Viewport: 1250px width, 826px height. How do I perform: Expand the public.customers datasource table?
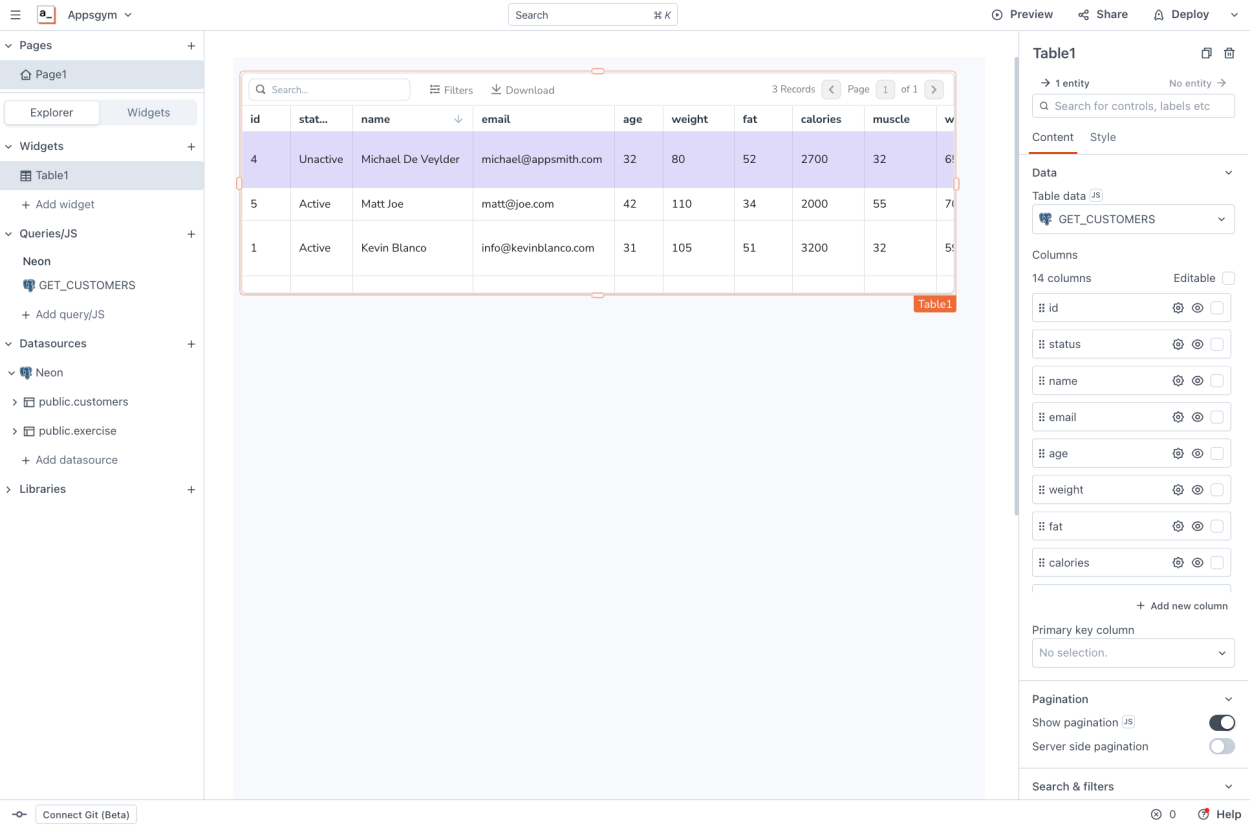pos(15,402)
